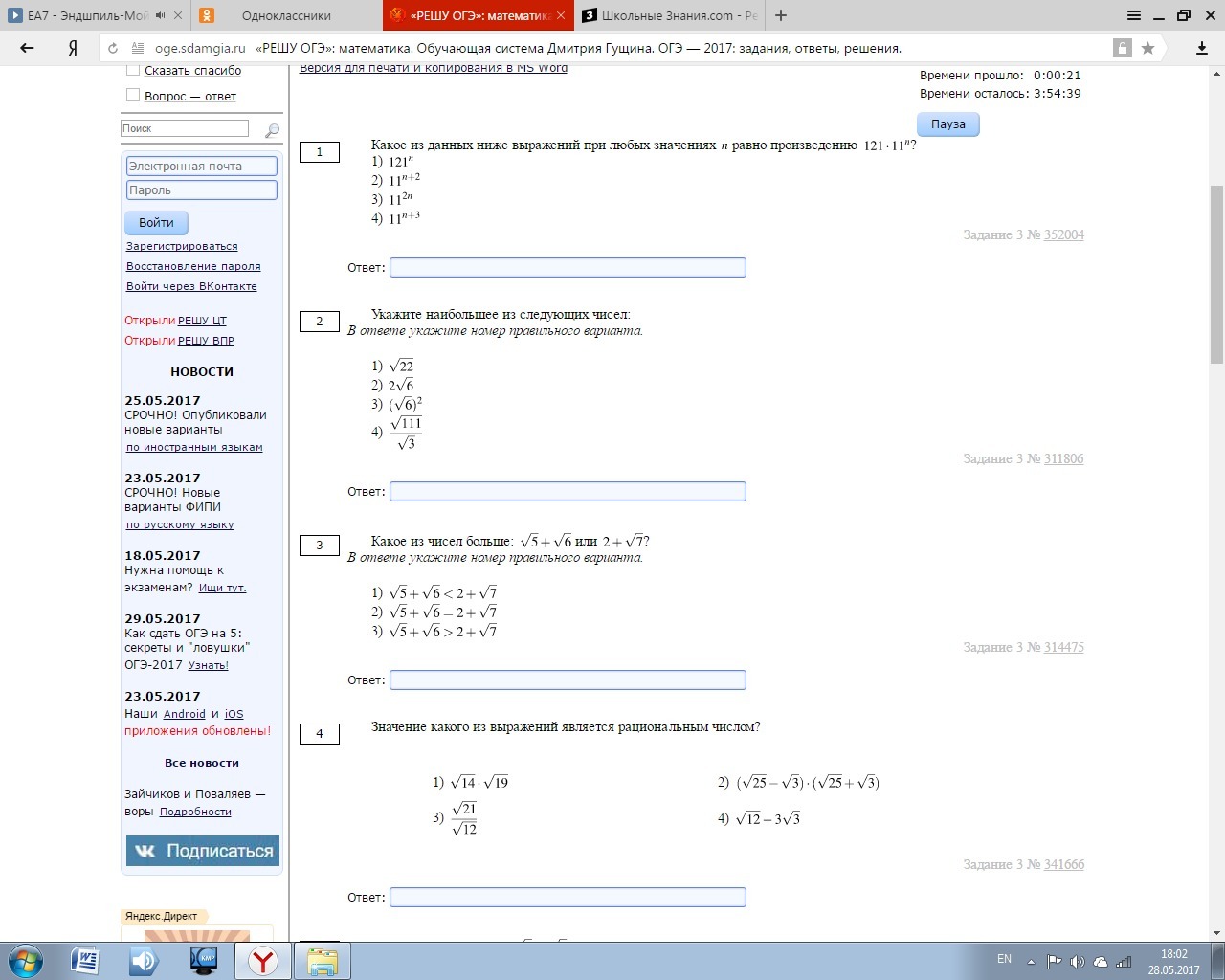Select the «РЕШУ ОГЭ»: математика tab
1225x980 pixels.
tap(479, 15)
